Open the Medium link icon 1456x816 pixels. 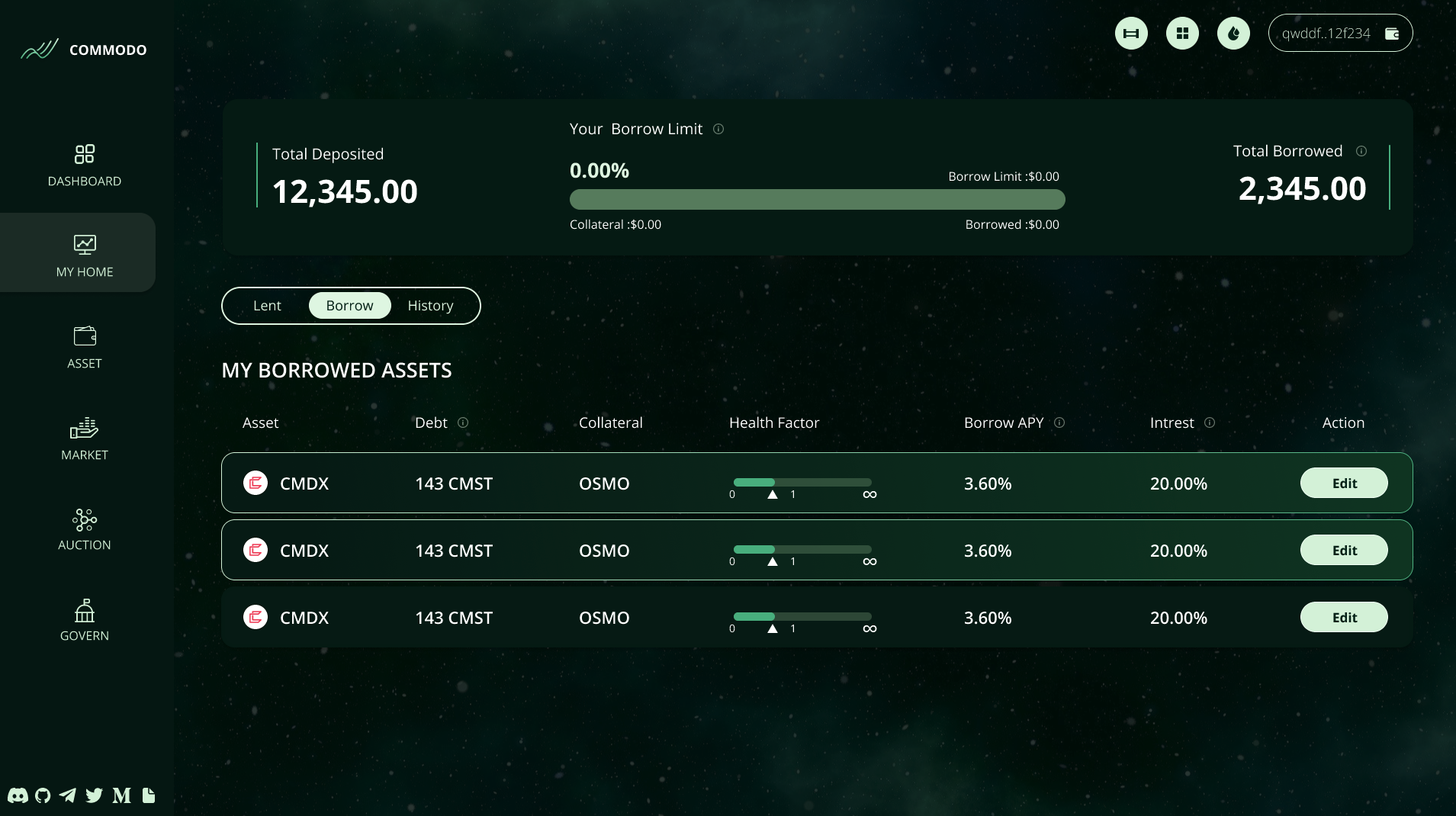121,795
